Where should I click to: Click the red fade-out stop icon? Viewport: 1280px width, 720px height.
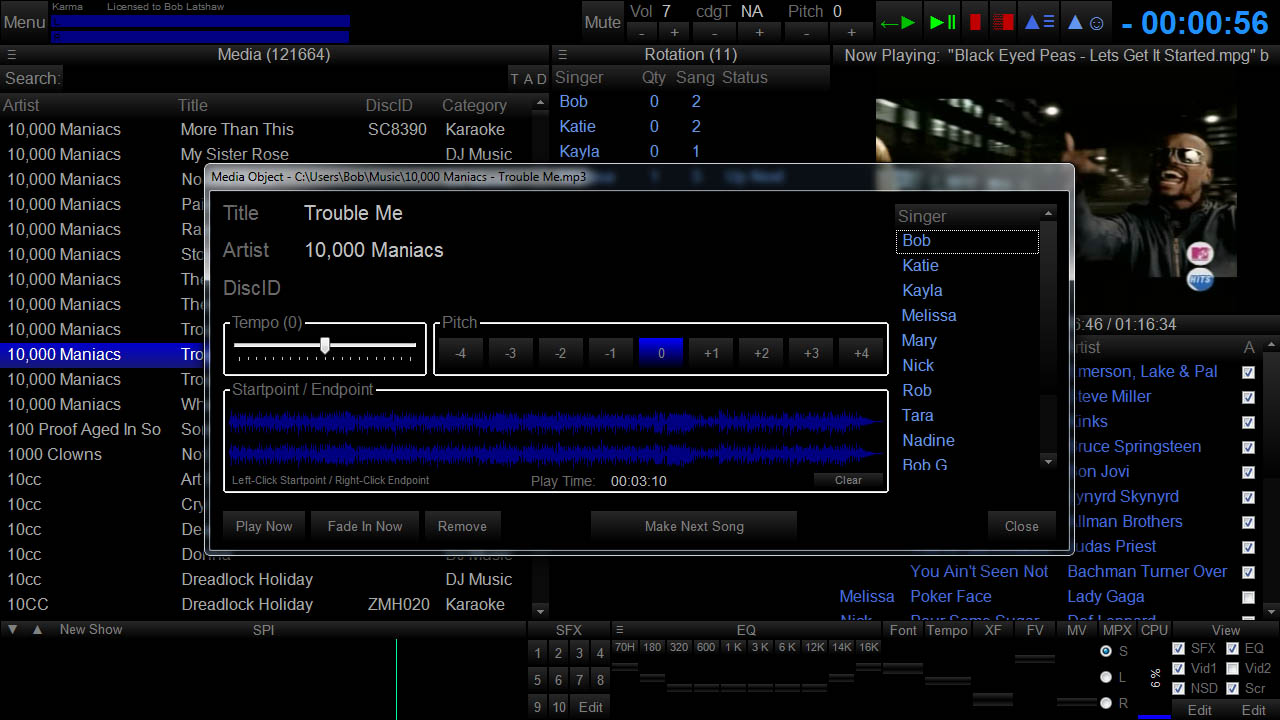[x=1003, y=22]
